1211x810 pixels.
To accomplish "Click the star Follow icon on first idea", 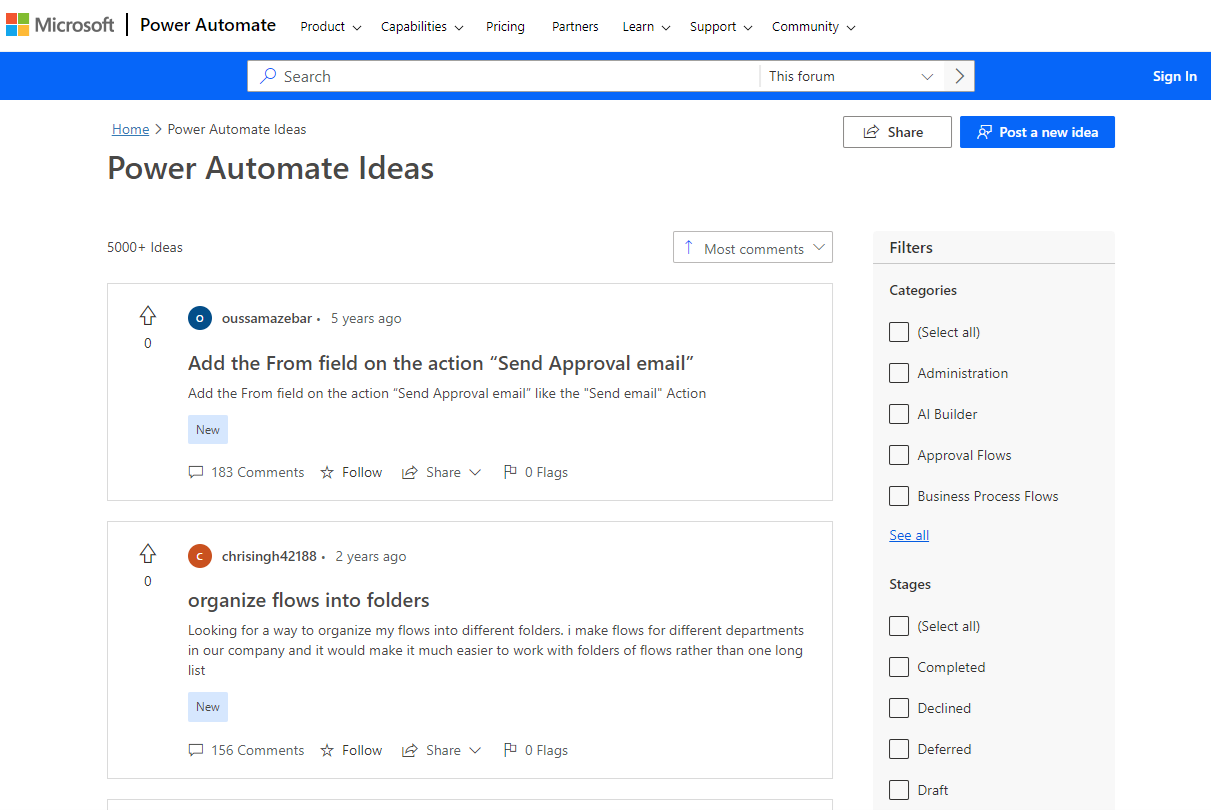I will (x=327, y=472).
